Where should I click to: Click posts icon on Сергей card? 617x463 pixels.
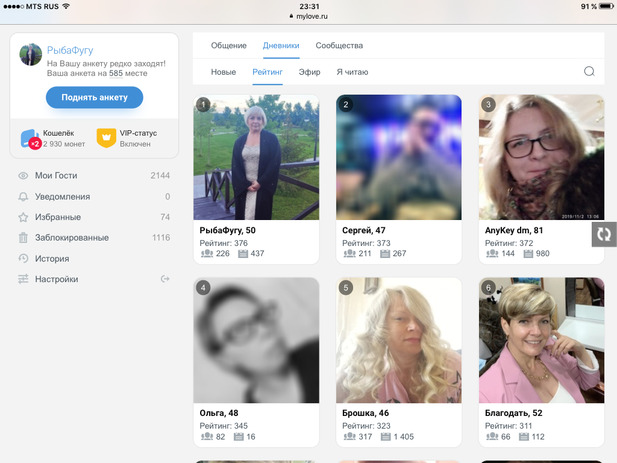point(385,254)
